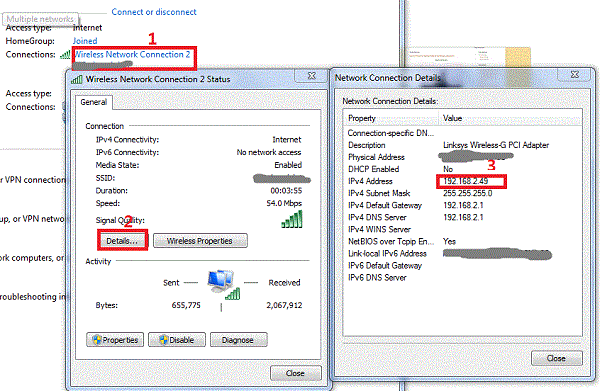Select the IPv4 WINS Server row
This screenshot has height=391, width=600.
pyautogui.click(x=462, y=230)
